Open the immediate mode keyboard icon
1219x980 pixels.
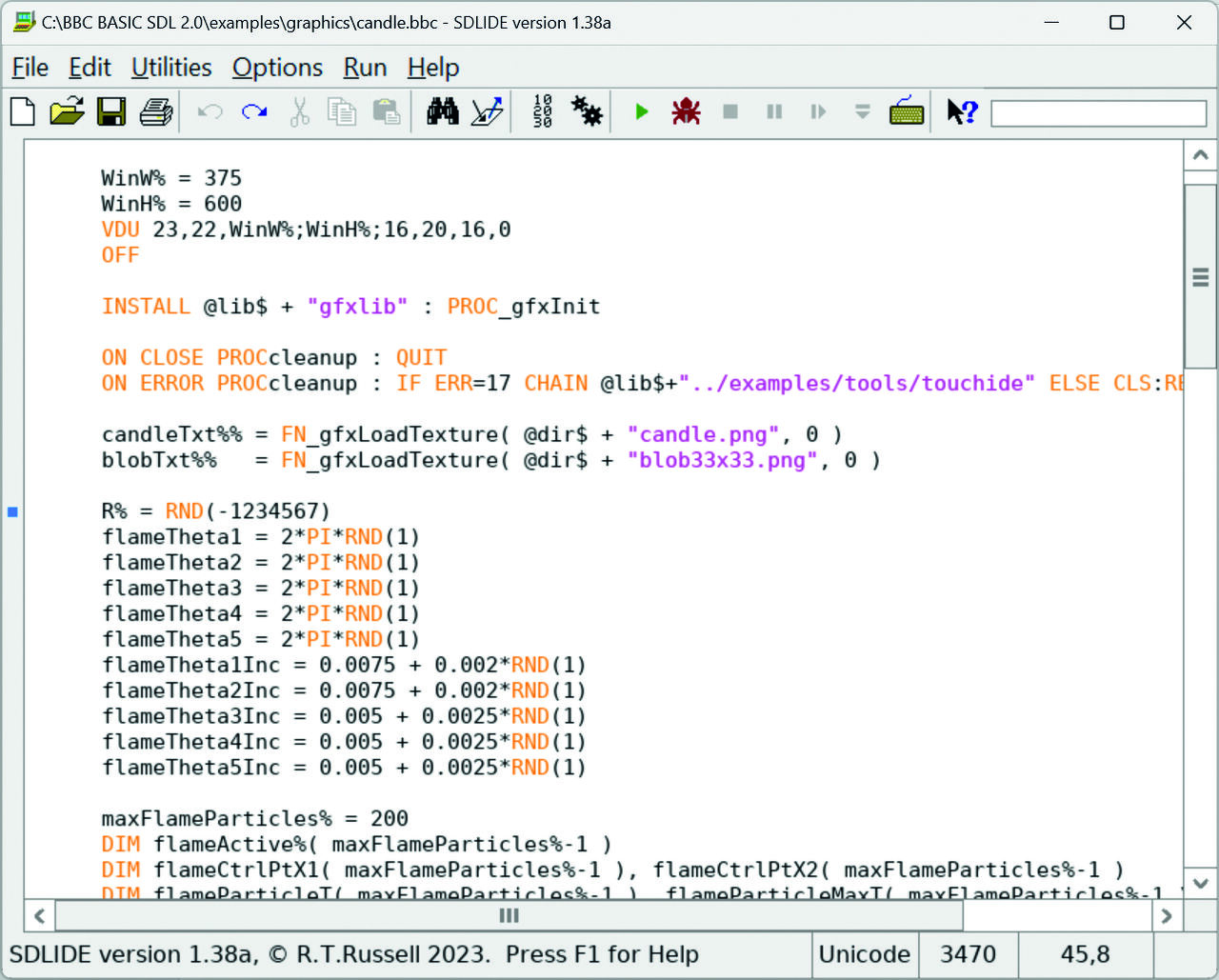pyautogui.click(x=906, y=112)
